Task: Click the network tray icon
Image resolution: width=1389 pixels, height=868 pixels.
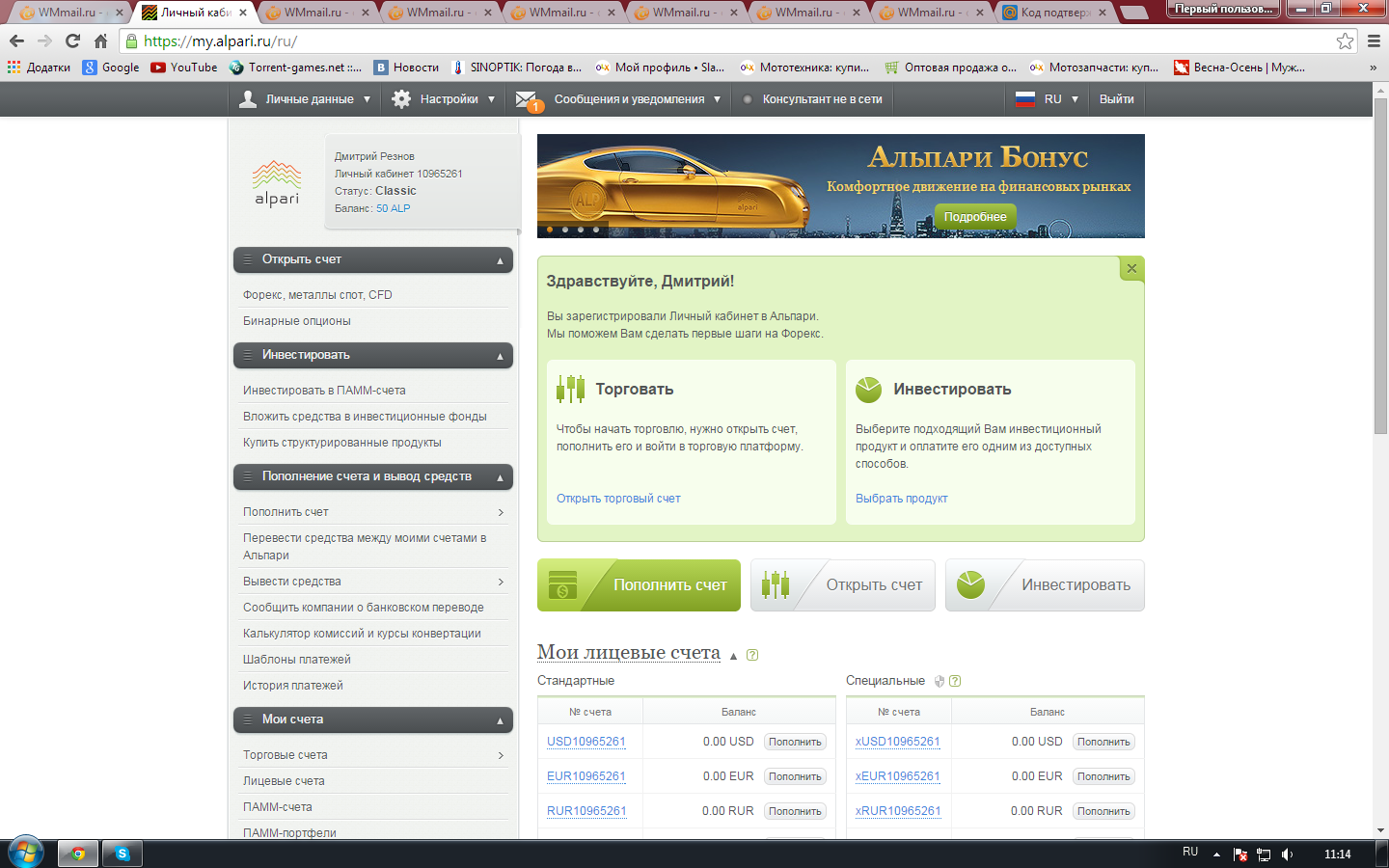Action: (x=1264, y=854)
